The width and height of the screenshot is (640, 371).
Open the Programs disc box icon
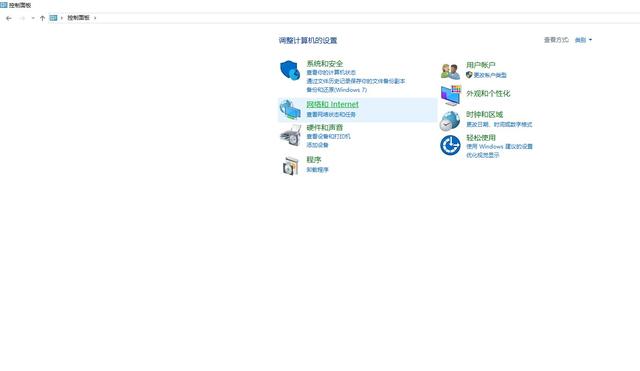tap(291, 165)
